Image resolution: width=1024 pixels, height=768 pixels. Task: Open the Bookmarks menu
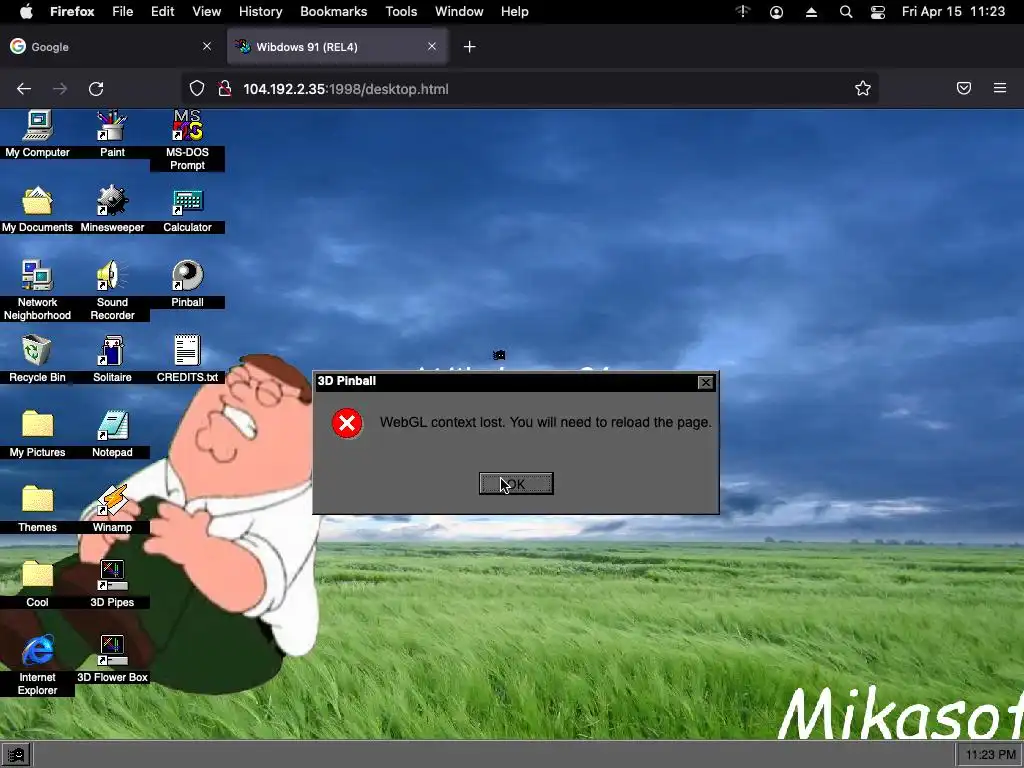pos(334,12)
